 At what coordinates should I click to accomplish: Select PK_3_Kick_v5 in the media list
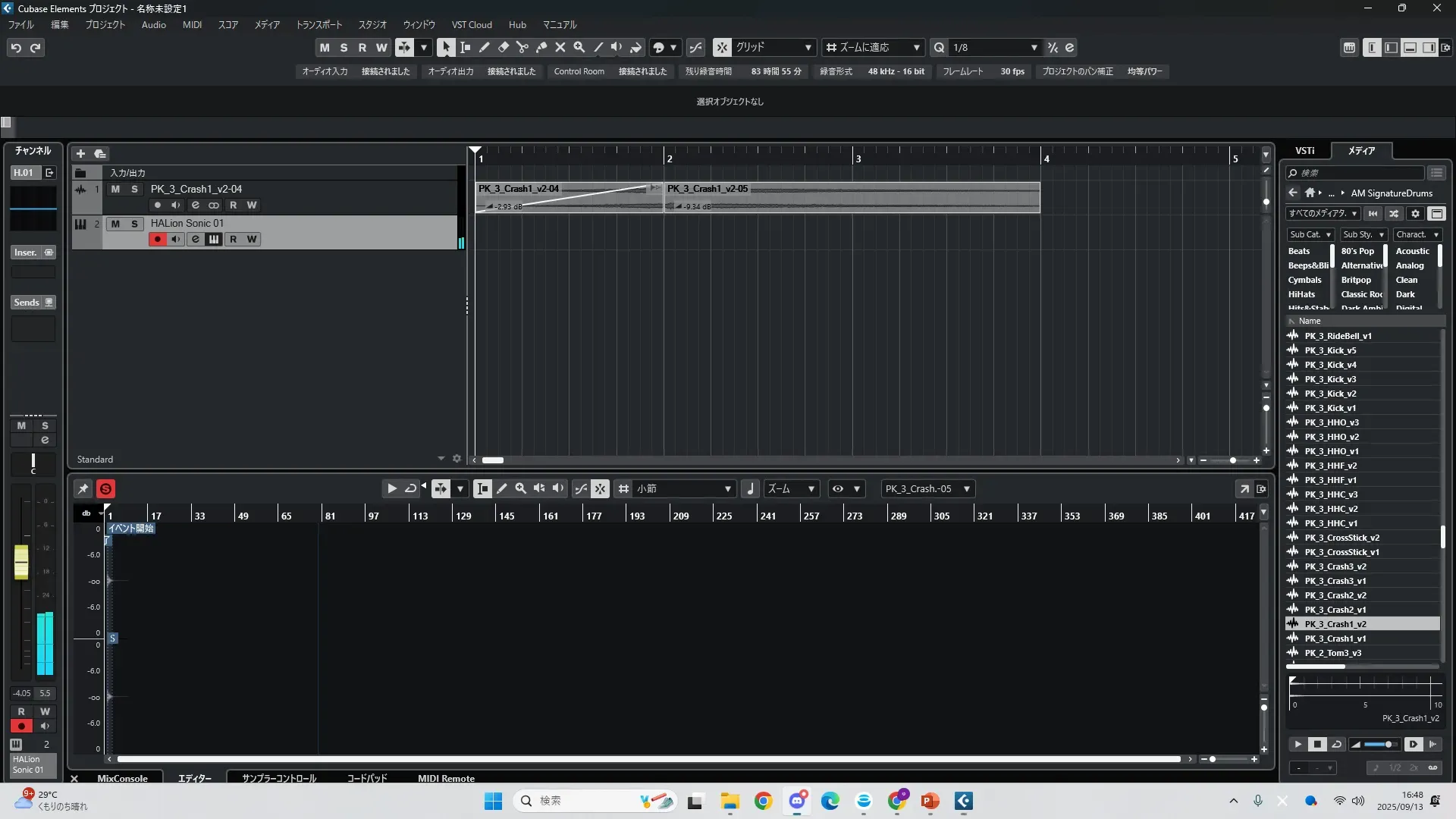coord(1330,350)
